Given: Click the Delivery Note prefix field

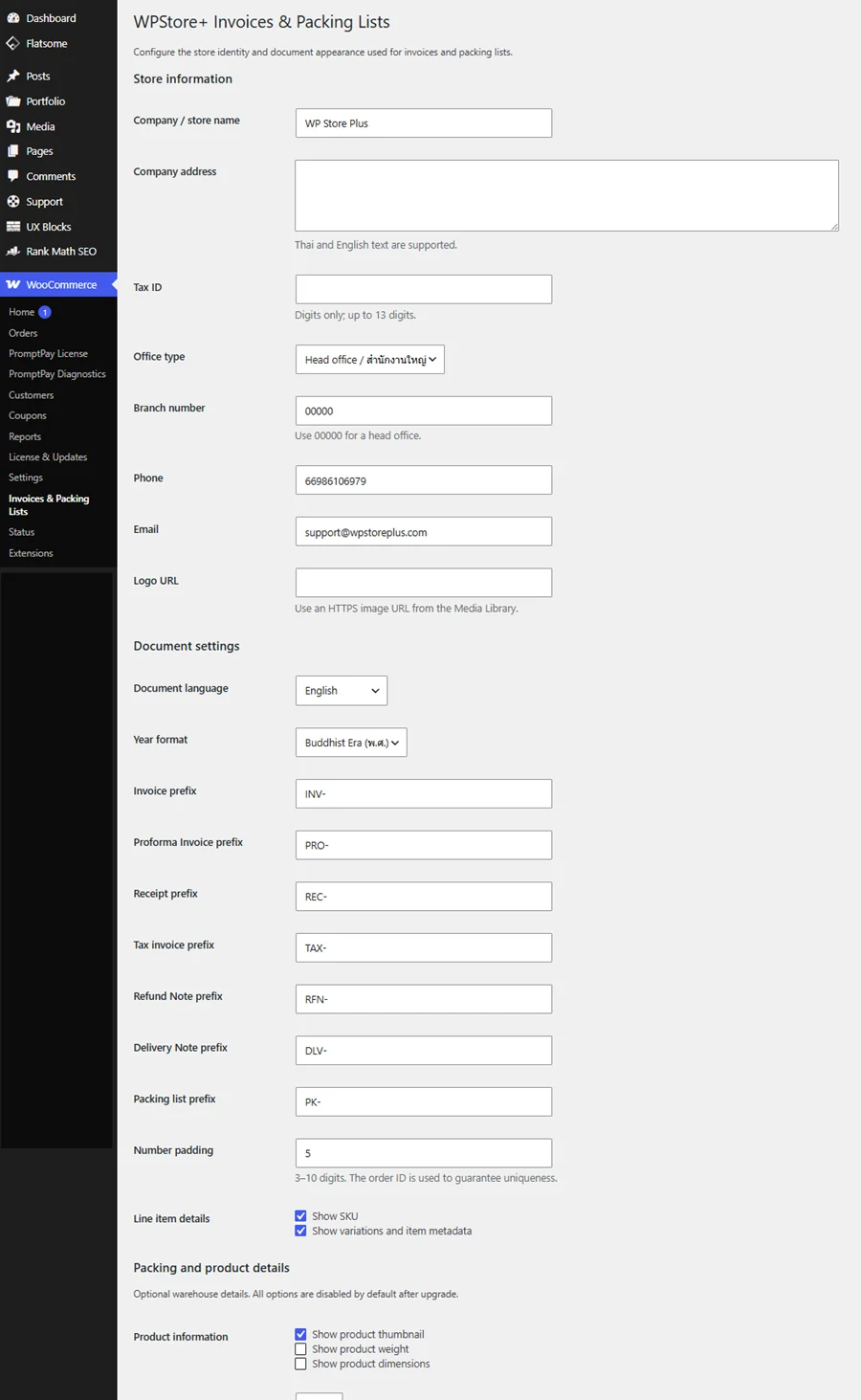Looking at the screenshot, I should [424, 1051].
